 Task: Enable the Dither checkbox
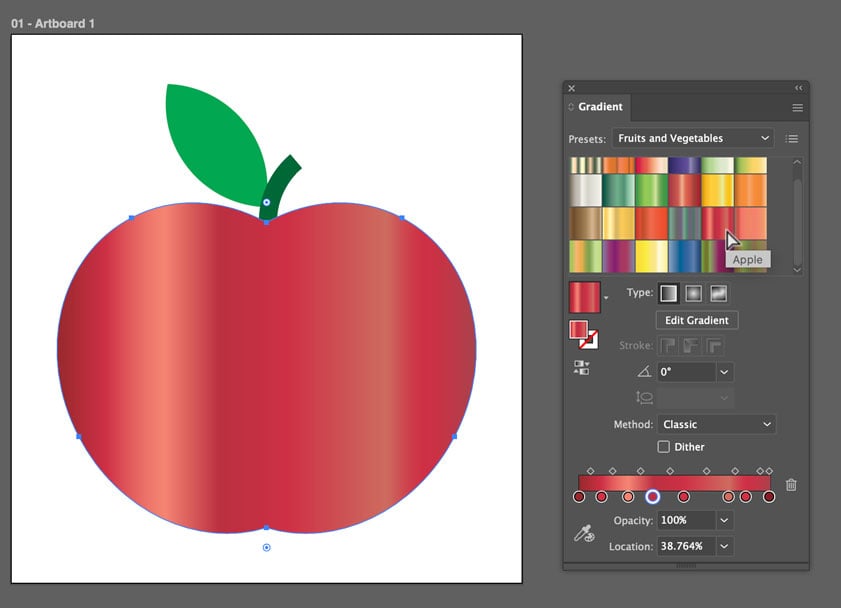664,447
